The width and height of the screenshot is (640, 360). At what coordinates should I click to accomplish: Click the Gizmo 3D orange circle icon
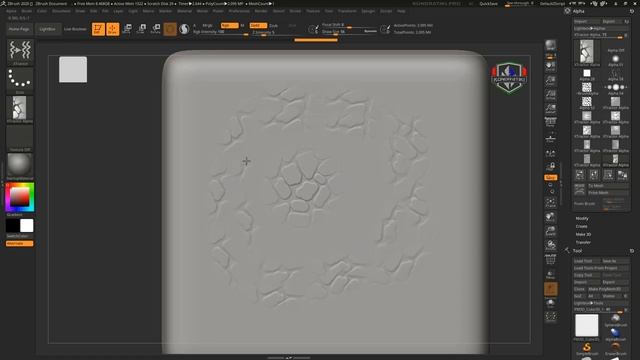coord(170,29)
